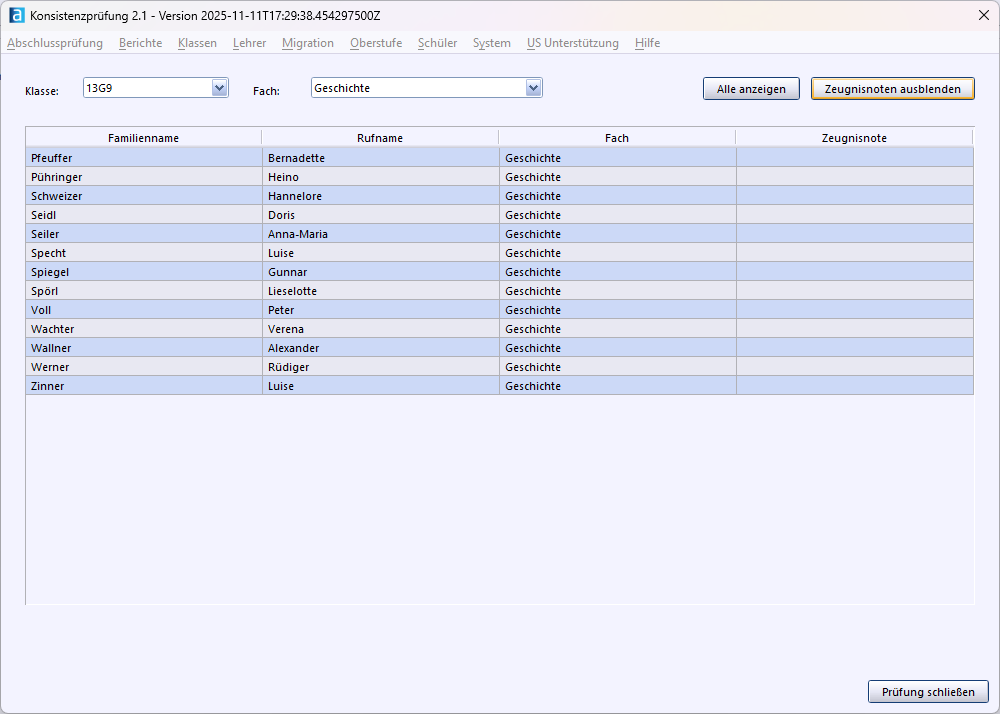Image resolution: width=1000 pixels, height=714 pixels.
Task: Click Prüfung schließen button
Action: (928, 692)
